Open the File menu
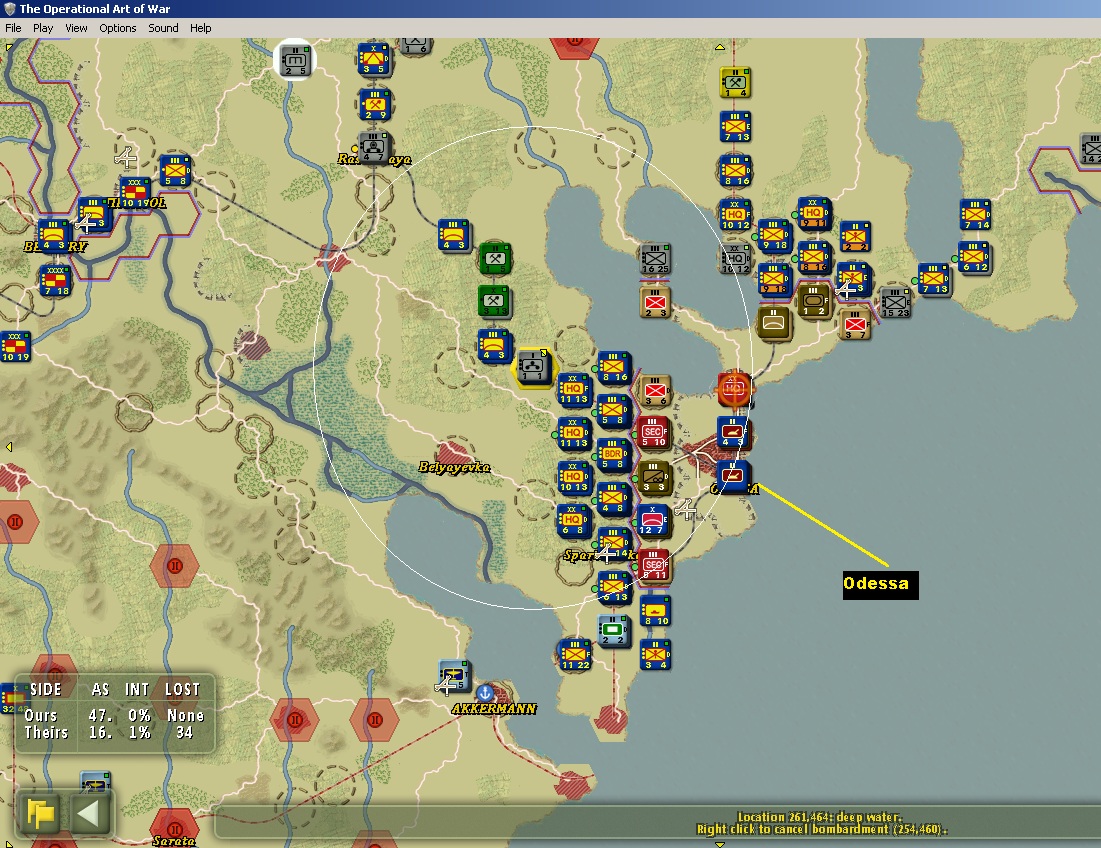Screen dimensions: 1101x848 pos(13,28)
